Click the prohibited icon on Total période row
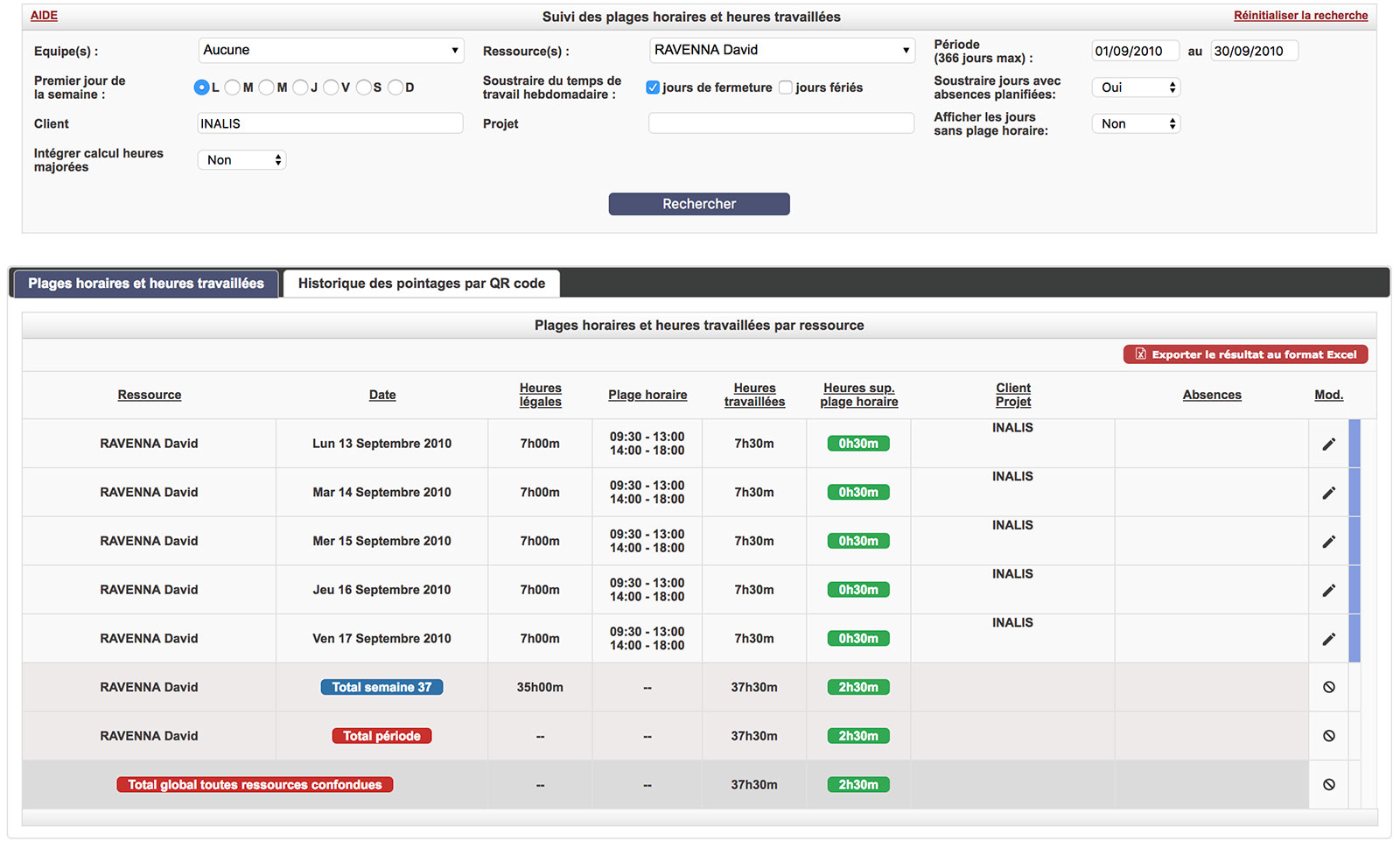The width and height of the screenshot is (1400, 848). 1328,736
